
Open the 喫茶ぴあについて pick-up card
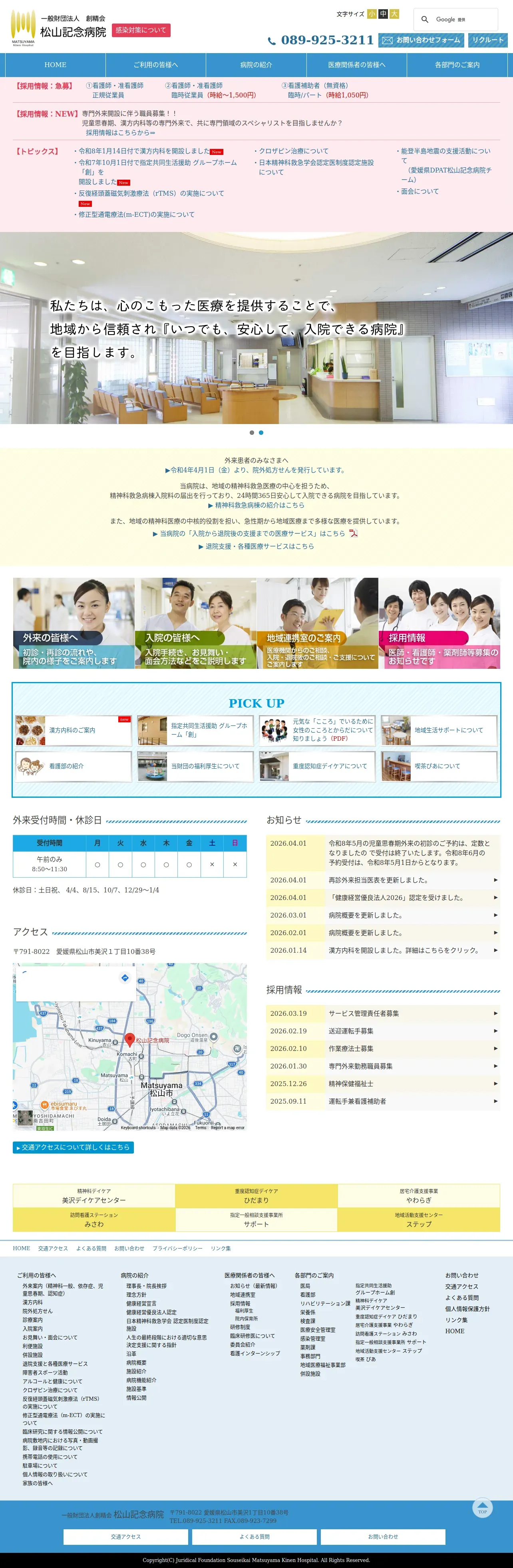click(x=439, y=766)
